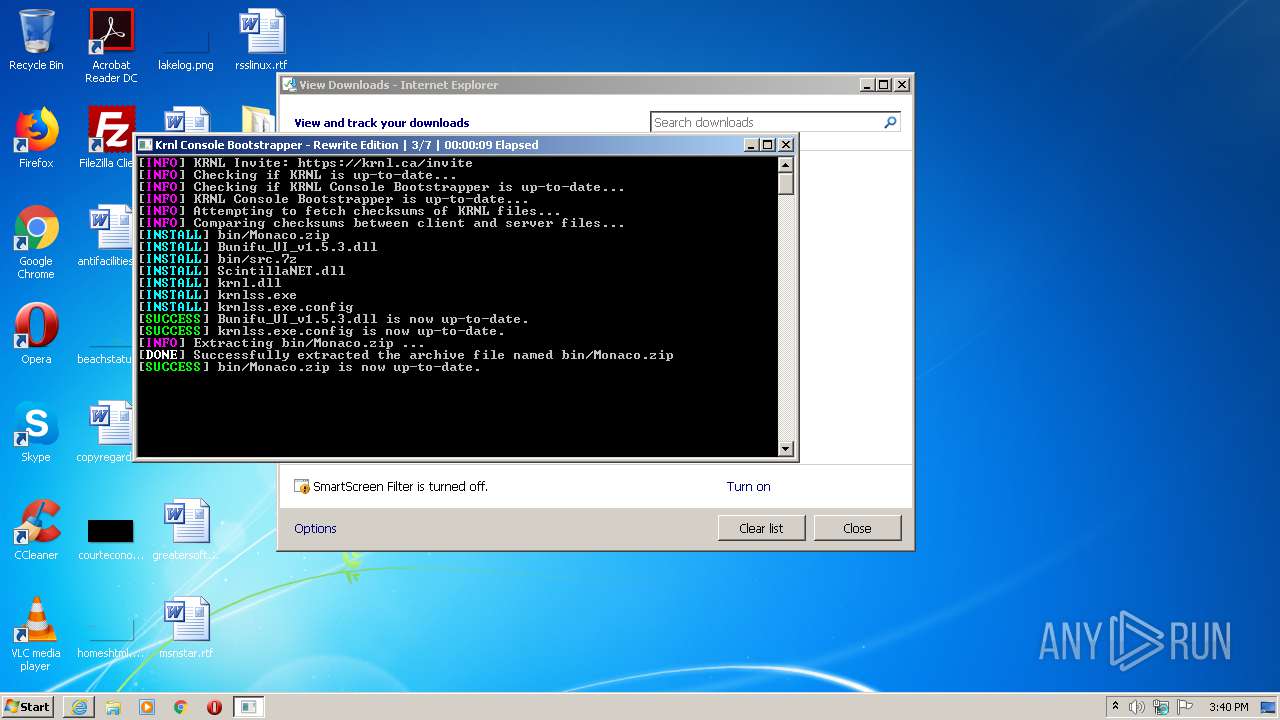This screenshot has height=720, width=1280.
Task: Switch to the Krnl console taskbar button
Action: tap(248, 707)
